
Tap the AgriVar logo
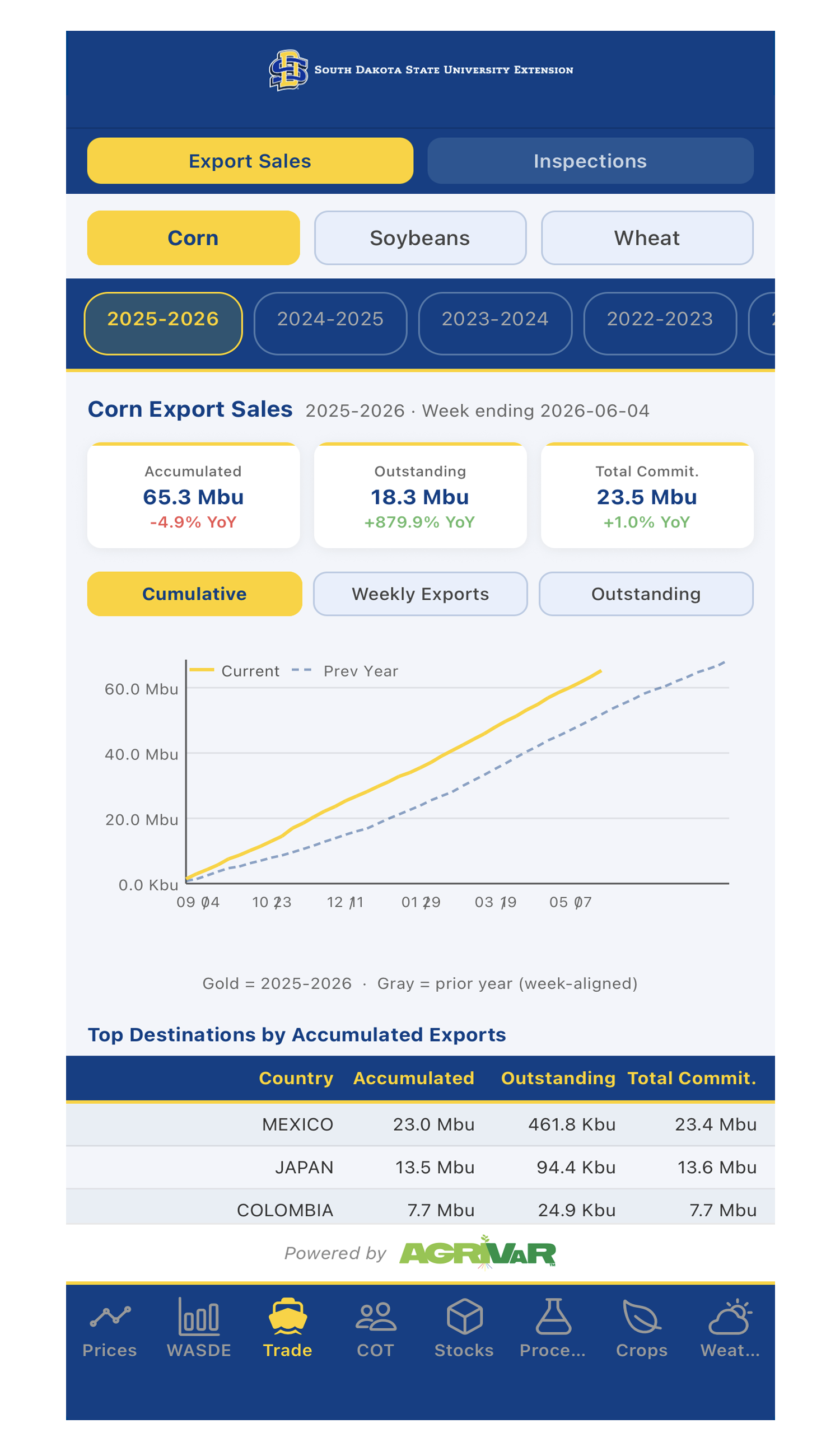[478, 1253]
